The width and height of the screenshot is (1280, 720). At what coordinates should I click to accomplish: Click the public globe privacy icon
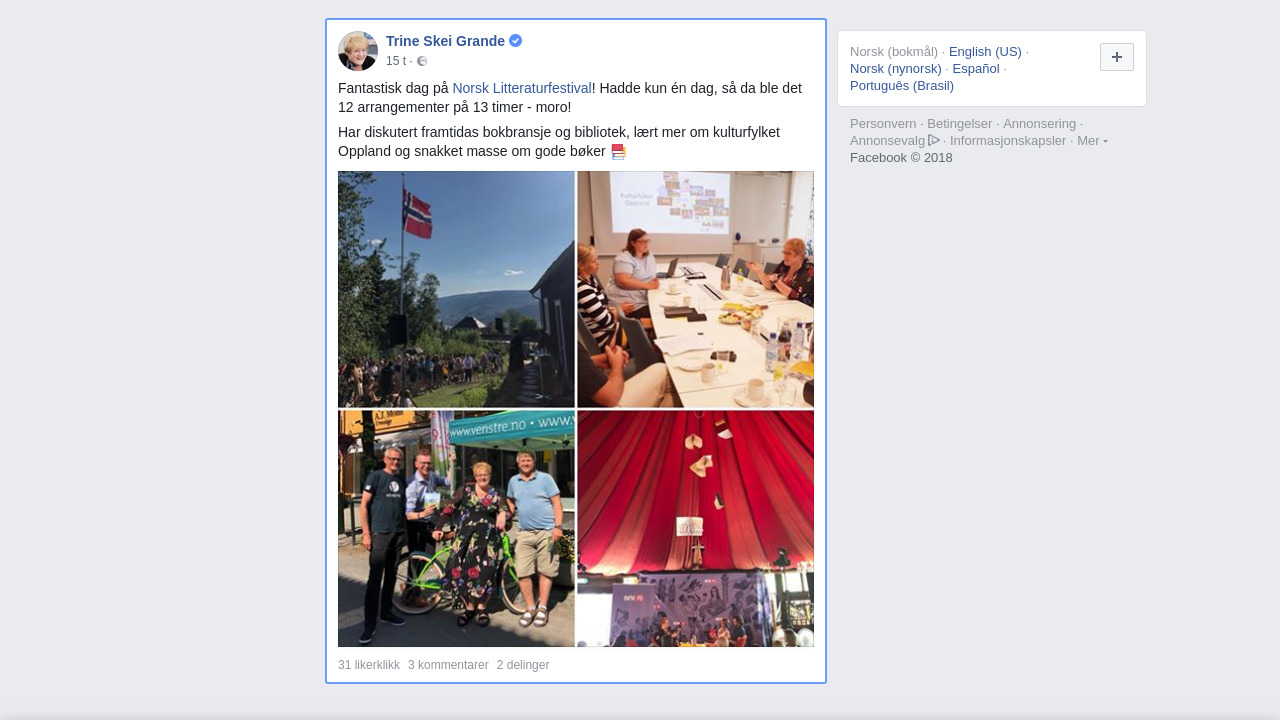[x=422, y=61]
